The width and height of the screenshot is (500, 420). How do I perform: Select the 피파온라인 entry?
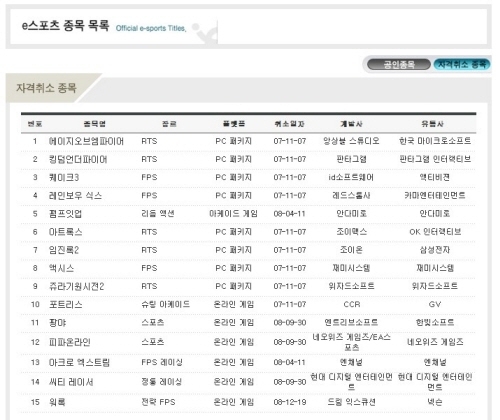pos(70,342)
